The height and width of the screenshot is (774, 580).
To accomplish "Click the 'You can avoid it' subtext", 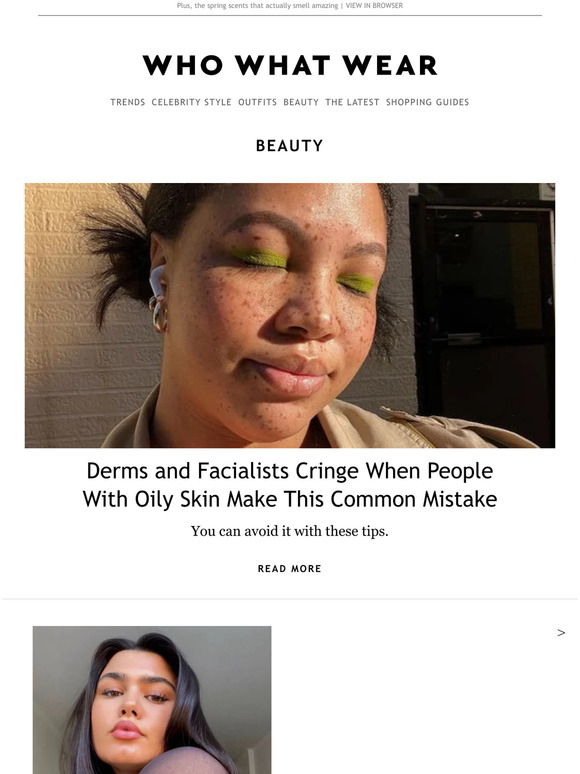I will coord(290,531).
